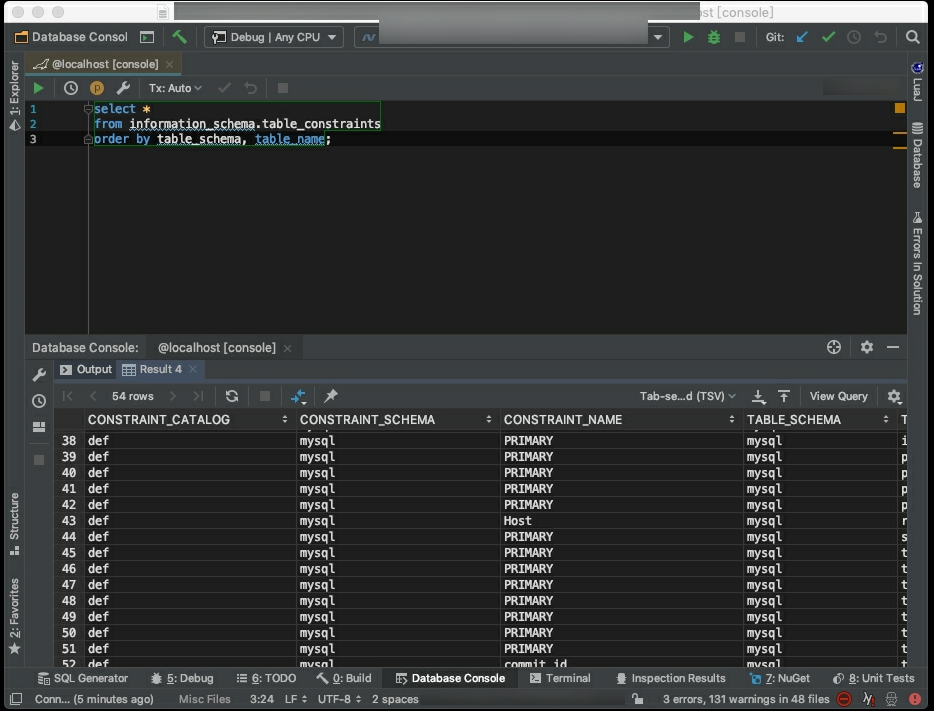
Task: Toggle the tool window bars icon in status bar
Action: click(x=16, y=699)
